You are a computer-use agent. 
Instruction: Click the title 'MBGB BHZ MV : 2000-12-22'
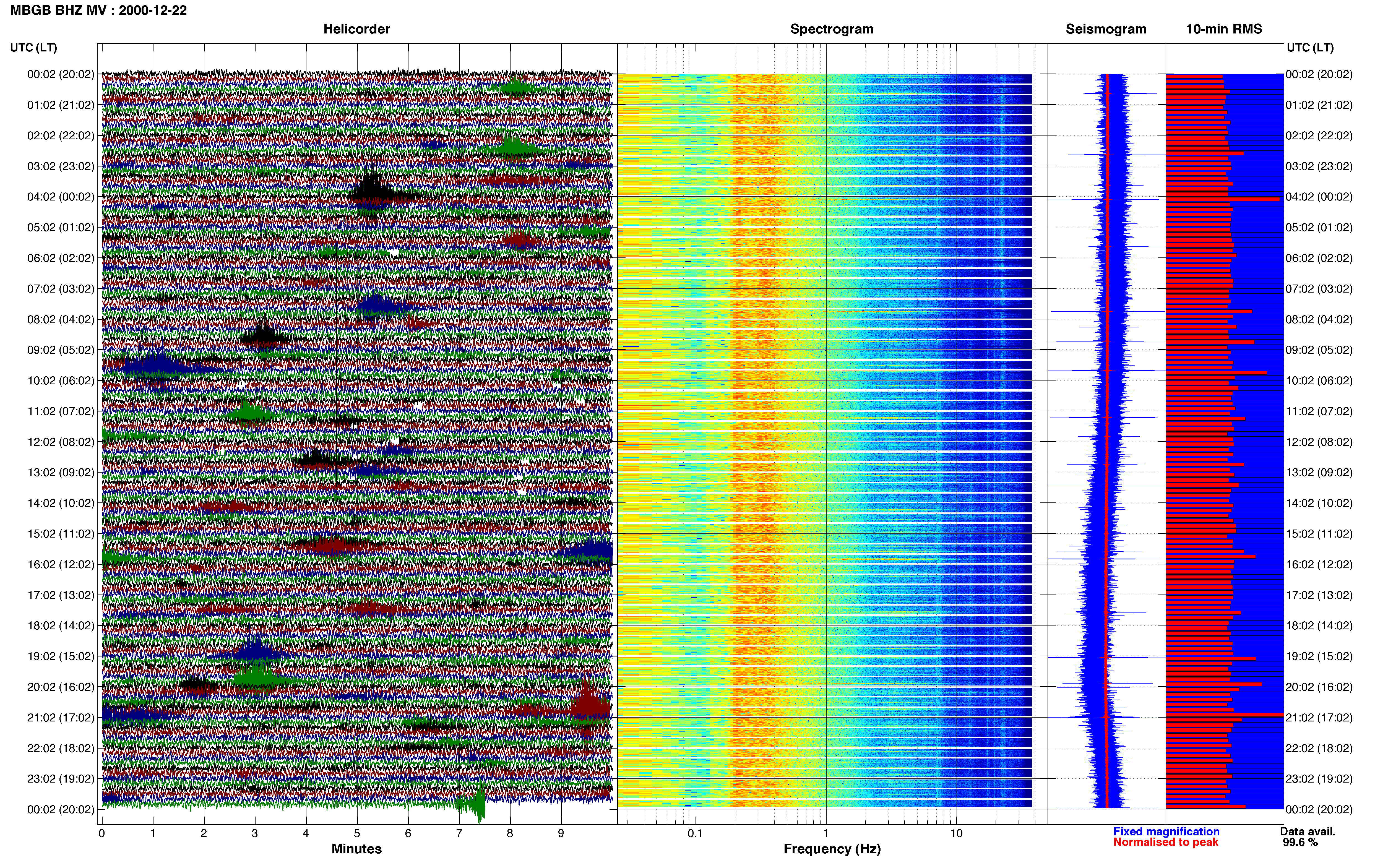[x=98, y=10]
